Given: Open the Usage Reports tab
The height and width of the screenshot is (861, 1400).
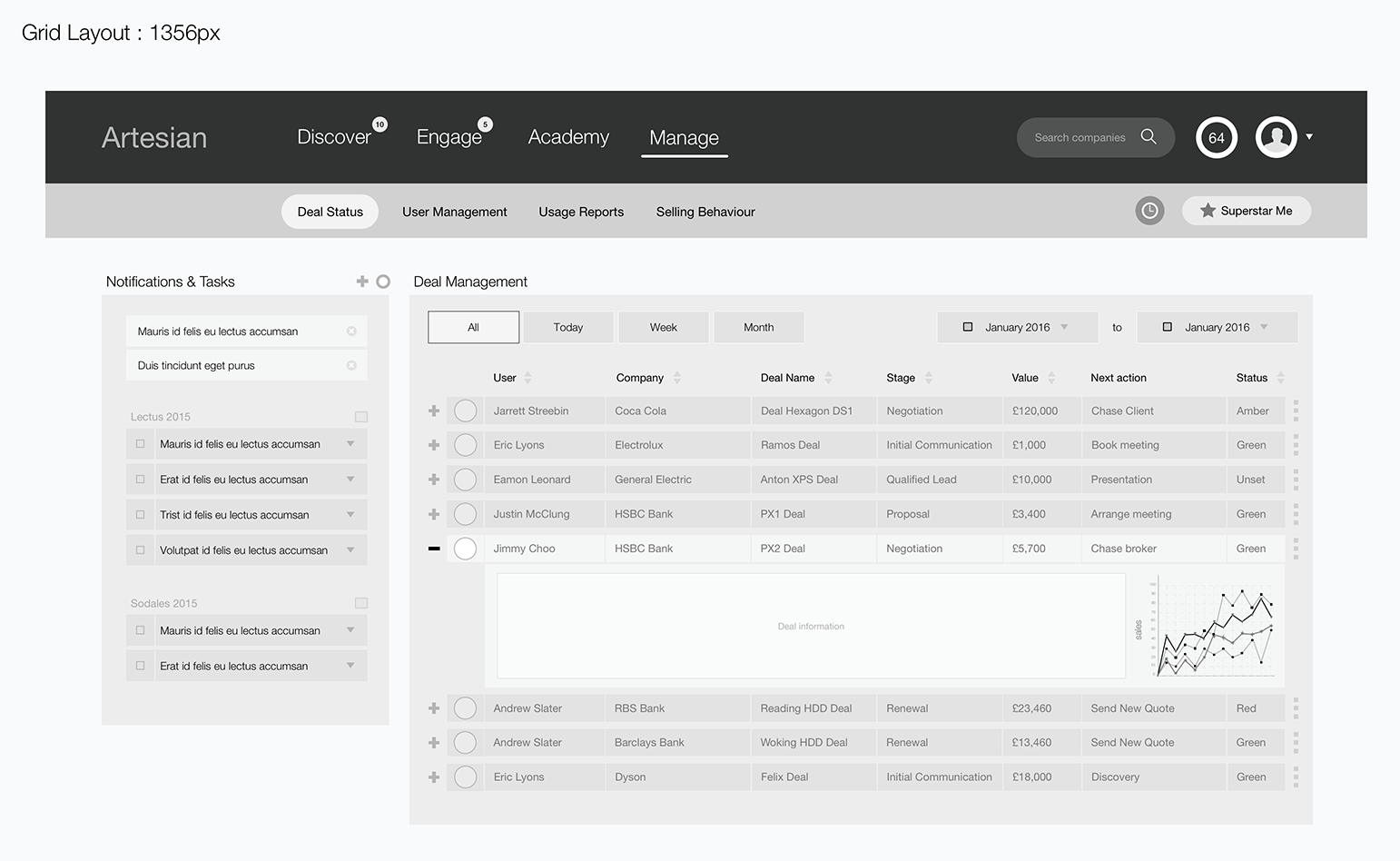Looking at the screenshot, I should 581,212.
